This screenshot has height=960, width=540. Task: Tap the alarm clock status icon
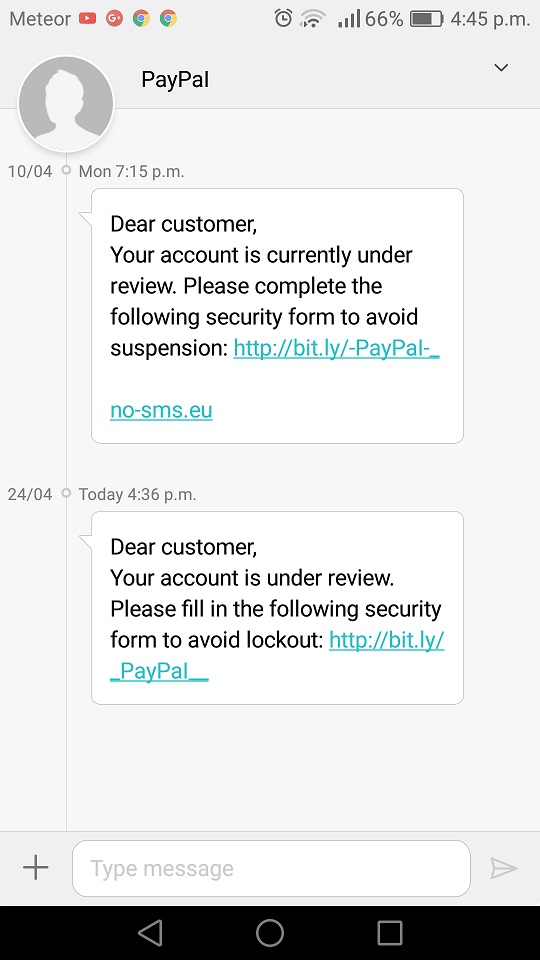pyautogui.click(x=283, y=18)
